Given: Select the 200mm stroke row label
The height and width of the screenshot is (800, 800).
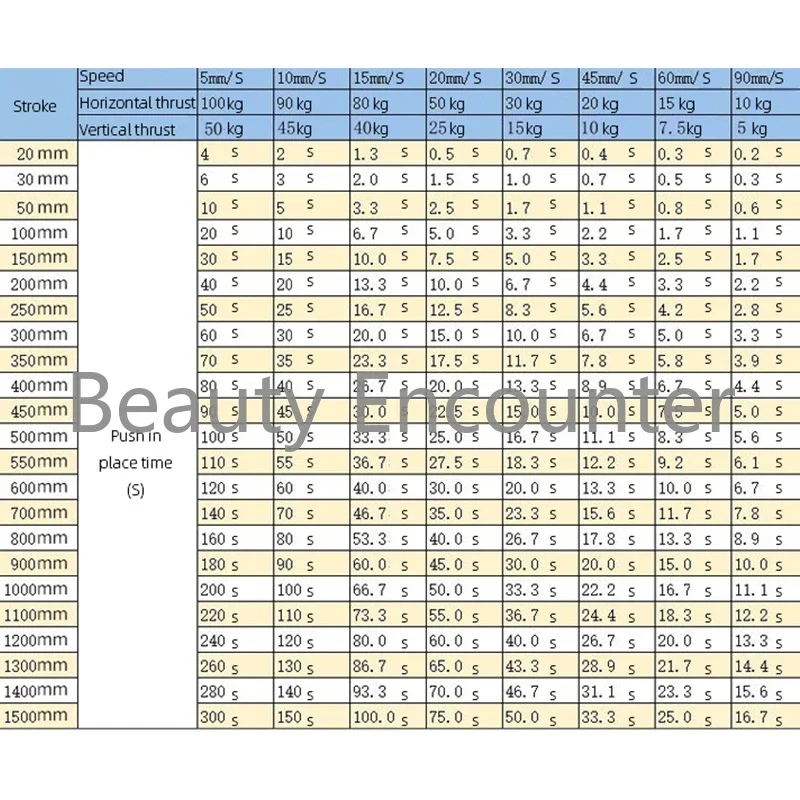Looking at the screenshot, I should 38,284.
